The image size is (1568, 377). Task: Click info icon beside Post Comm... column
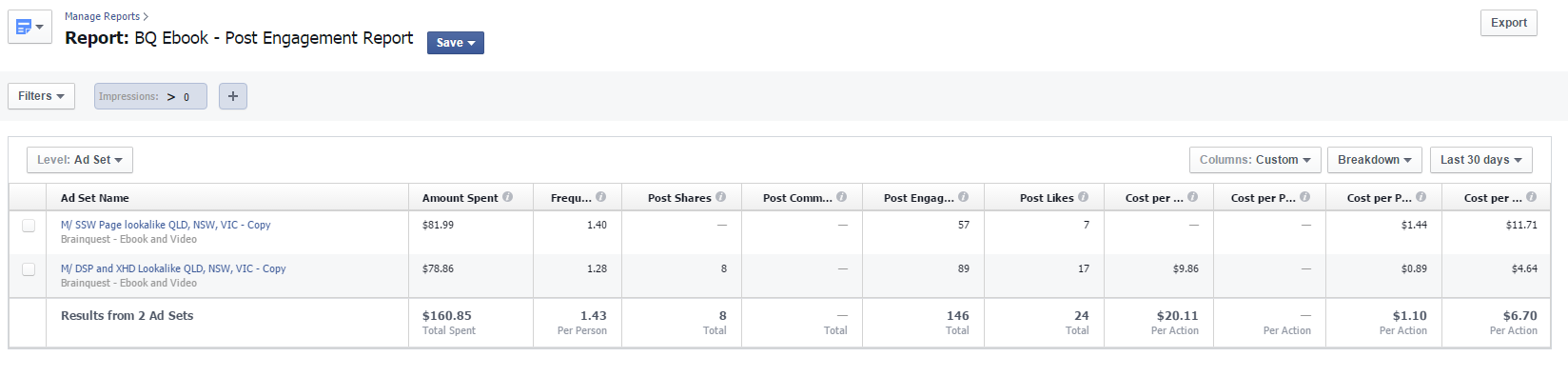tap(841, 197)
